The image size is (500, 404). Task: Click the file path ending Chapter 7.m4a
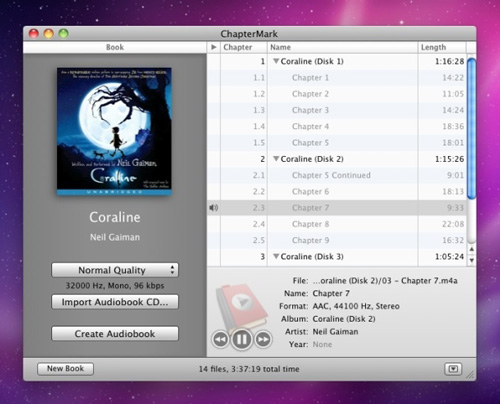385,281
